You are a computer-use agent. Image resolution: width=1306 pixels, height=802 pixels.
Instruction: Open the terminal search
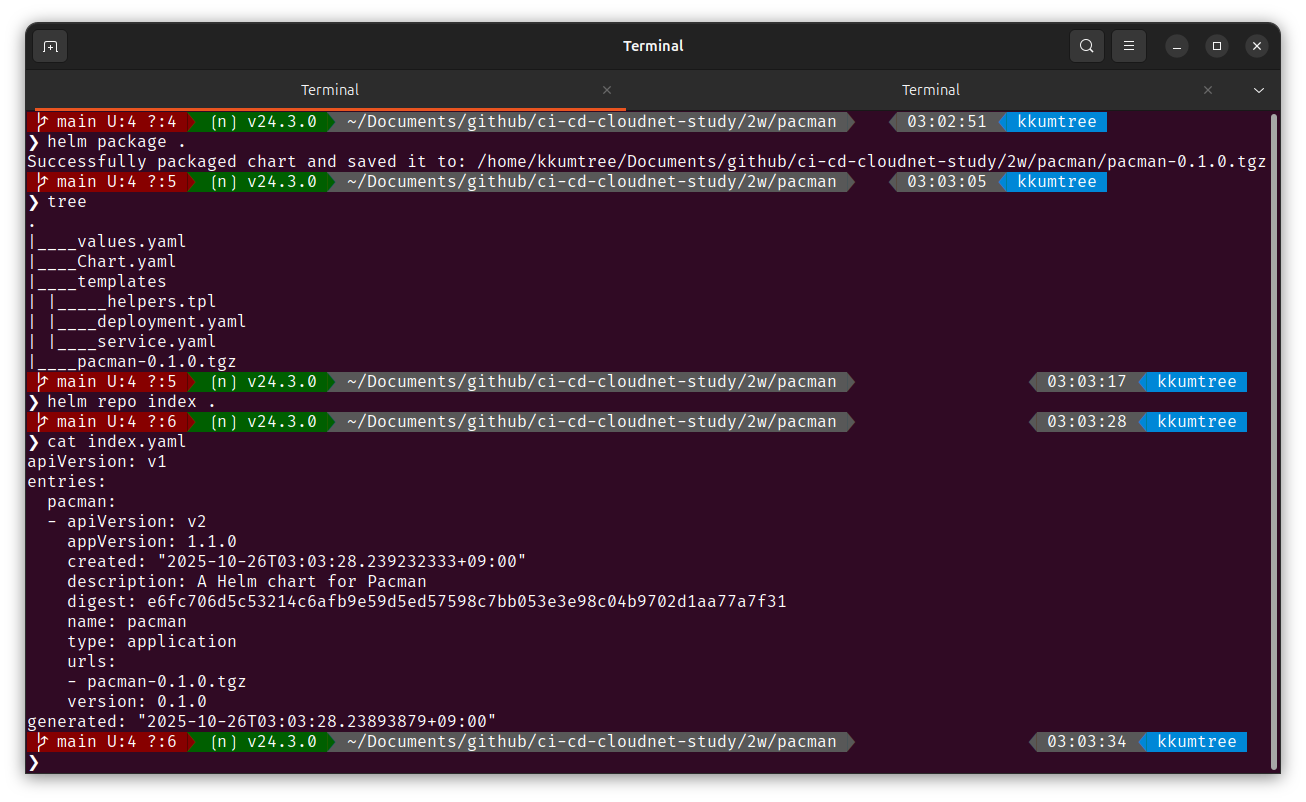pyautogui.click(x=1086, y=46)
